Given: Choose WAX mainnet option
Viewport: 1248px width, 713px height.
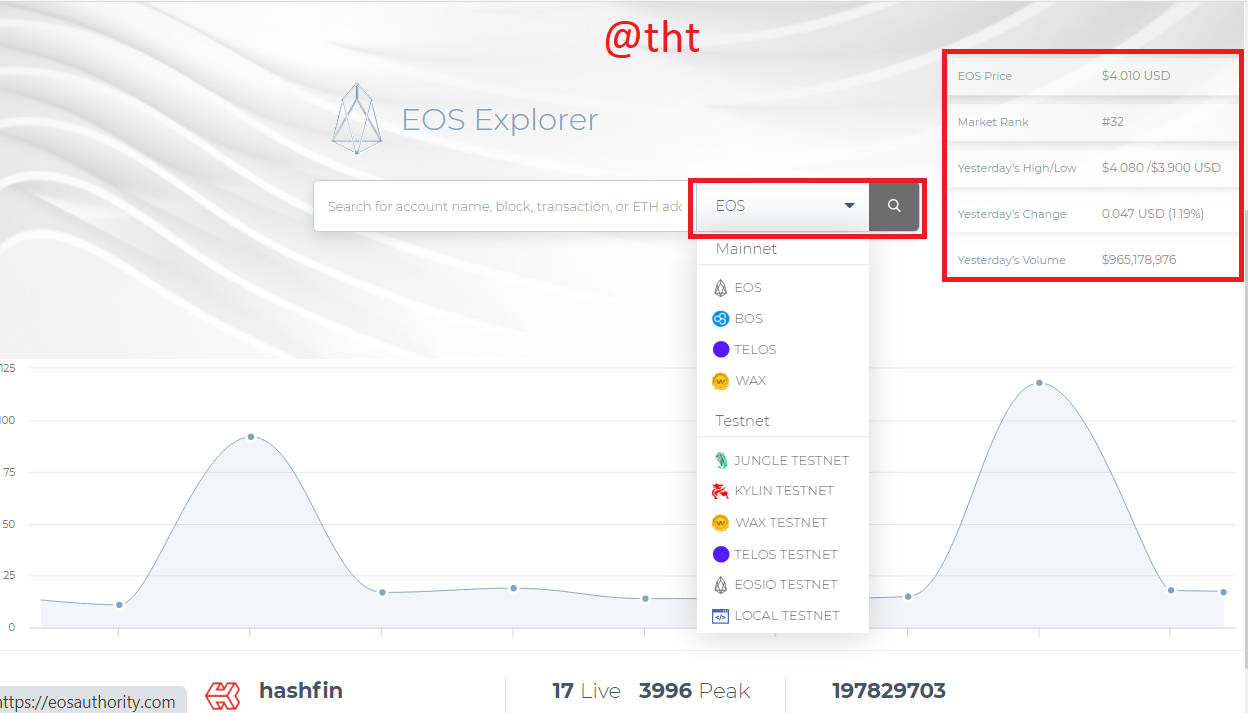Looking at the screenshot, I should (x=751, y=381).
